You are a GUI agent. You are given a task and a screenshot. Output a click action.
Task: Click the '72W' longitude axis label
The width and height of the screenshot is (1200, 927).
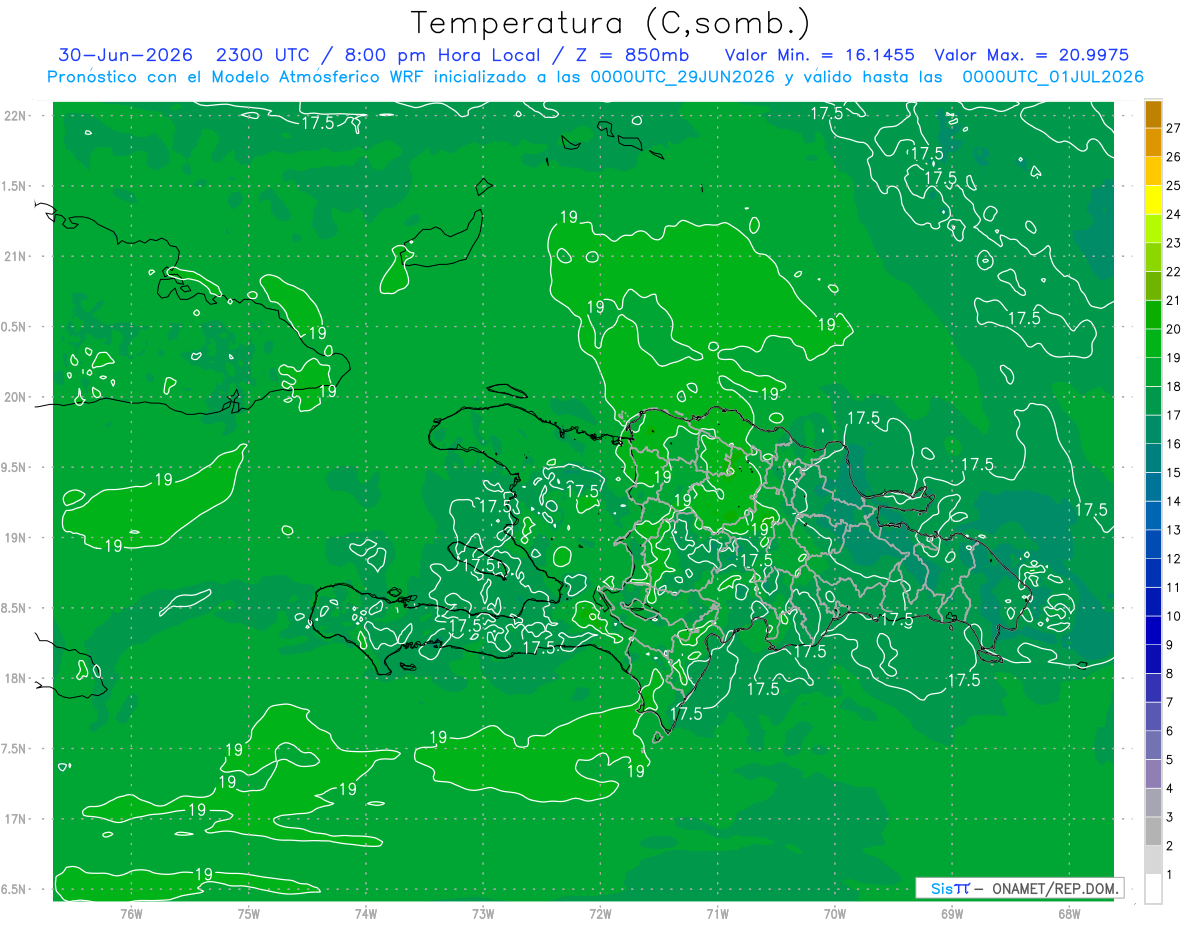[600, 913]
